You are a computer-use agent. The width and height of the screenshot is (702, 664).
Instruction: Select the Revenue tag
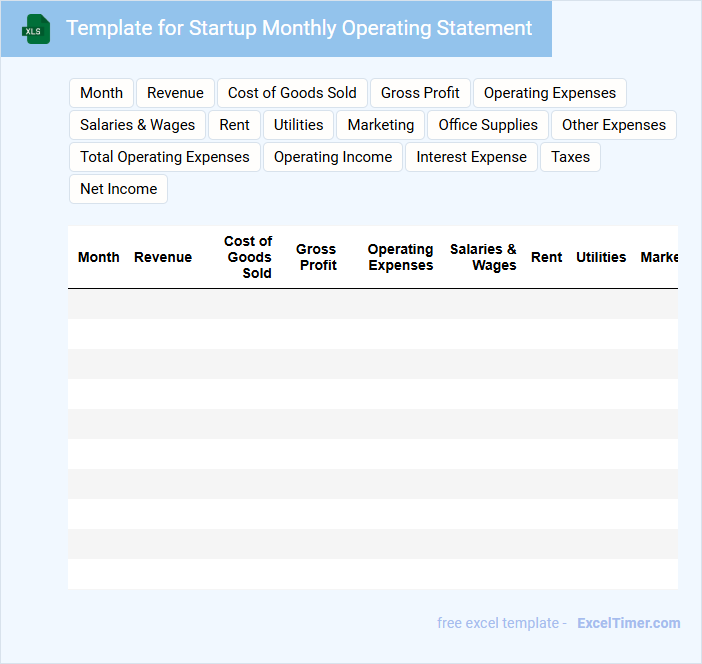[176, 93]
